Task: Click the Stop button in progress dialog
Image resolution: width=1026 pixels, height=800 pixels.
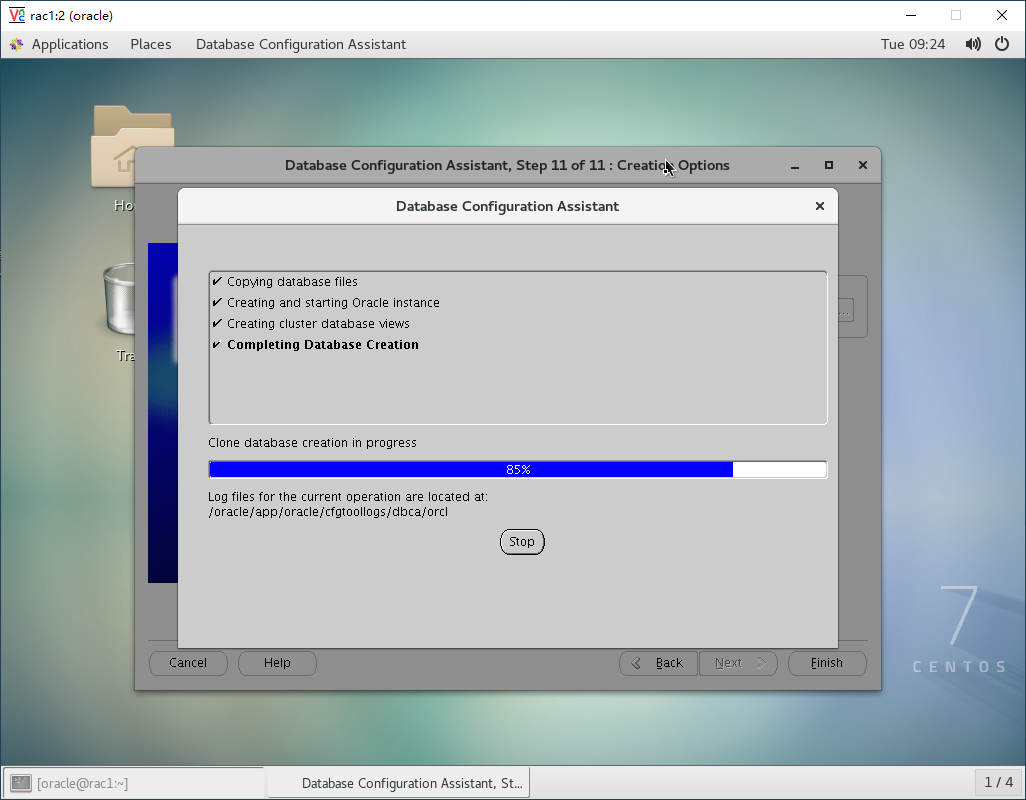Action: tap(522, 542)
